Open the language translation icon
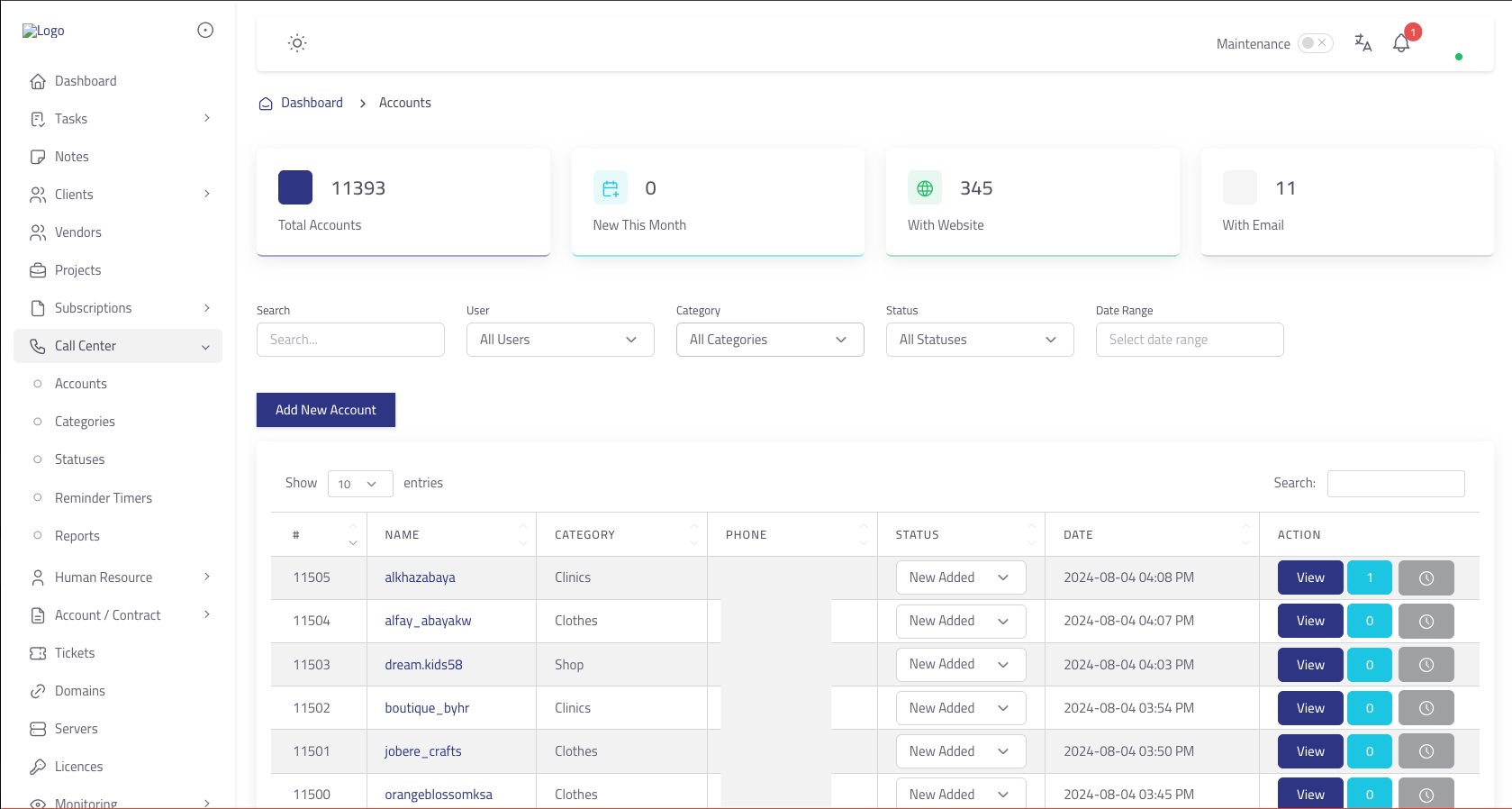 click(x=1363, y=43)
